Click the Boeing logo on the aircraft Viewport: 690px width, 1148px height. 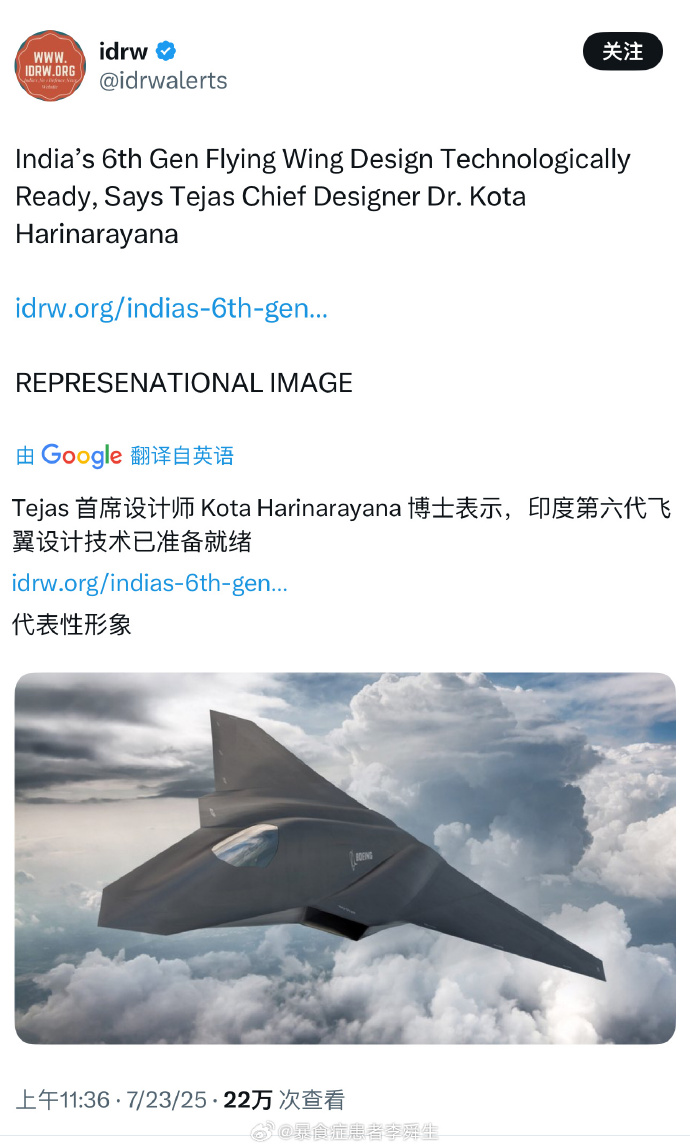tap(361, 857)
